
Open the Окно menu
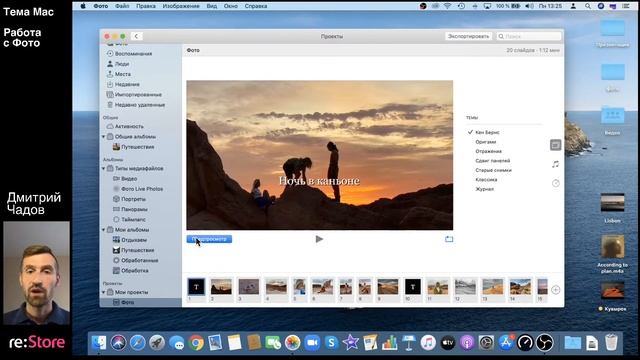[231, 6]
